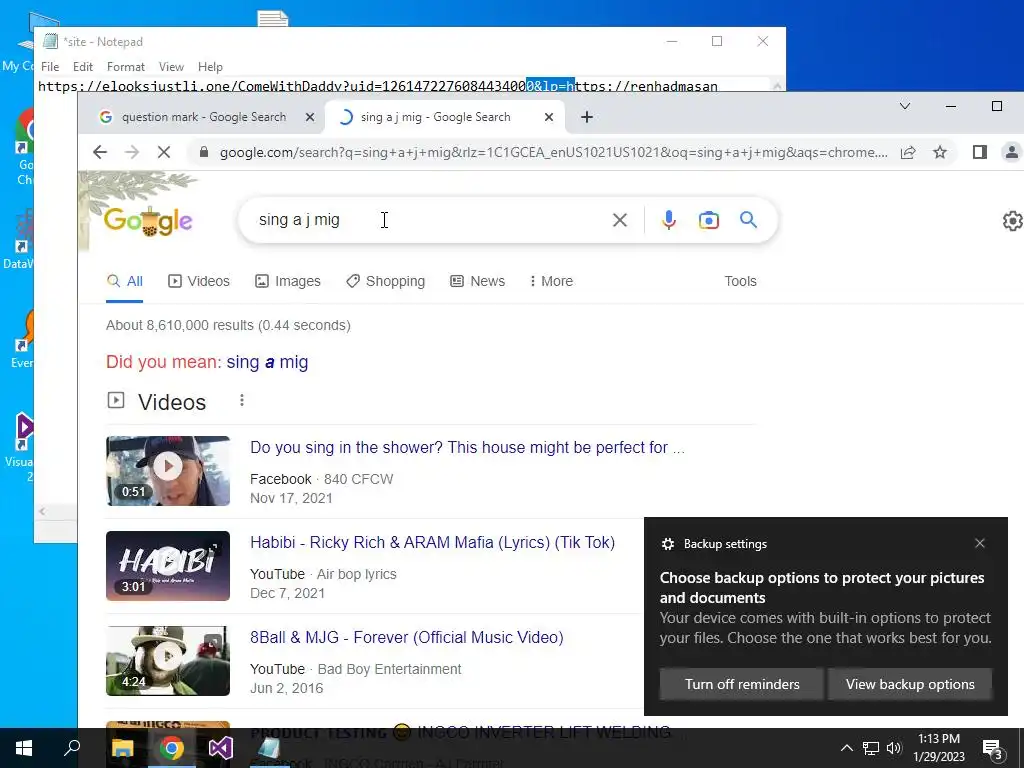Screen dimensions: 1024x768
Task: Open the Chrome tab search chevron
Action: coord(904,106)
